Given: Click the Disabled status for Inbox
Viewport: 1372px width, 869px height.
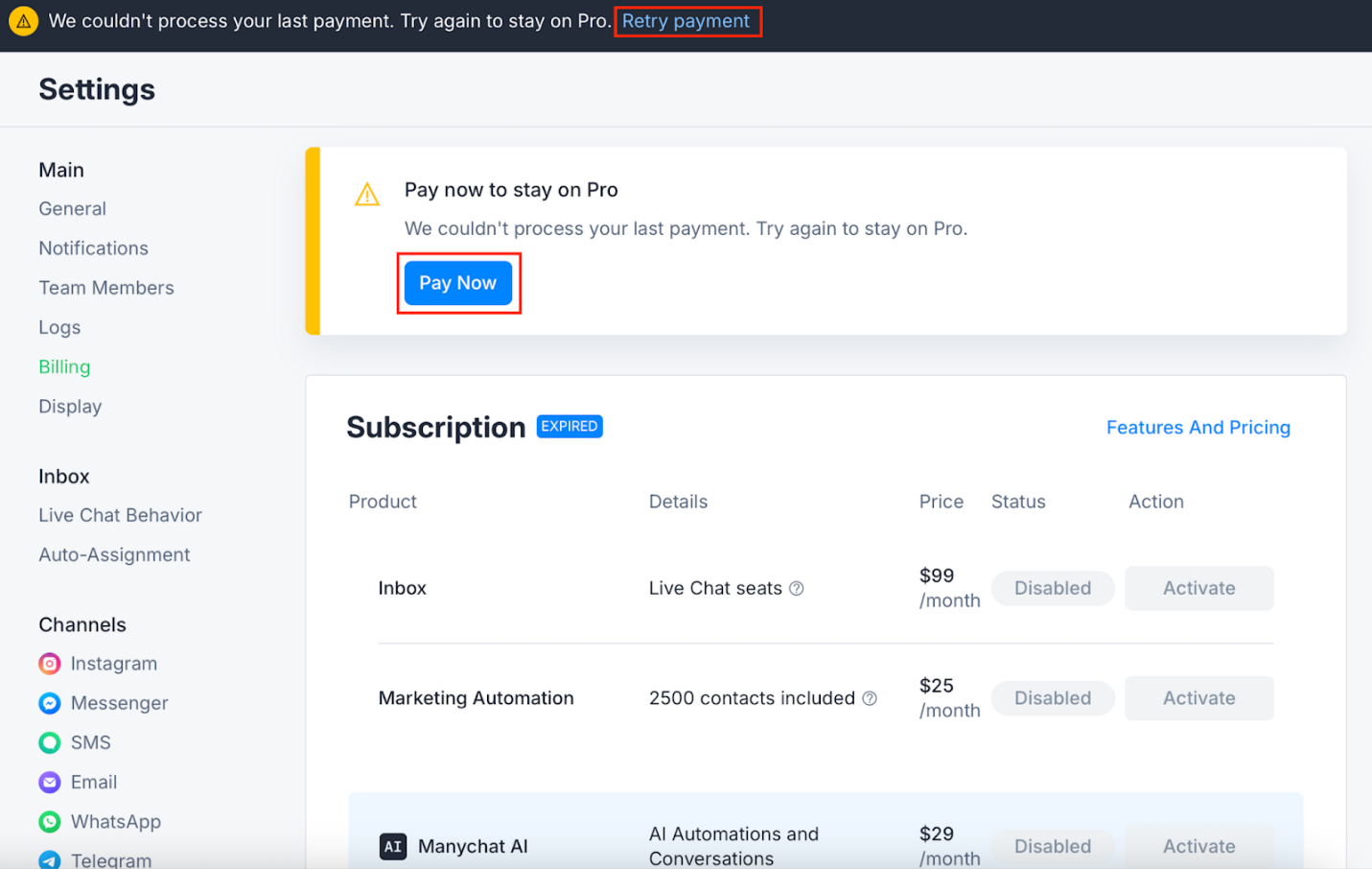Looking at the screenshot, I should coord(1052,588).
